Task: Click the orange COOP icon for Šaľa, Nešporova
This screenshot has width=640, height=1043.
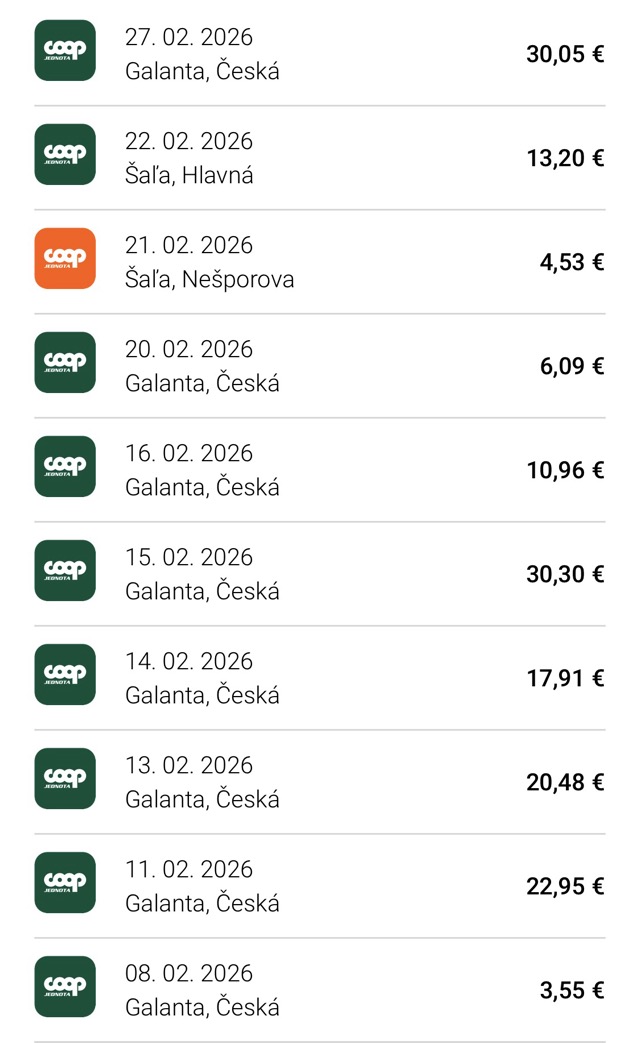Action: [65, 259]
